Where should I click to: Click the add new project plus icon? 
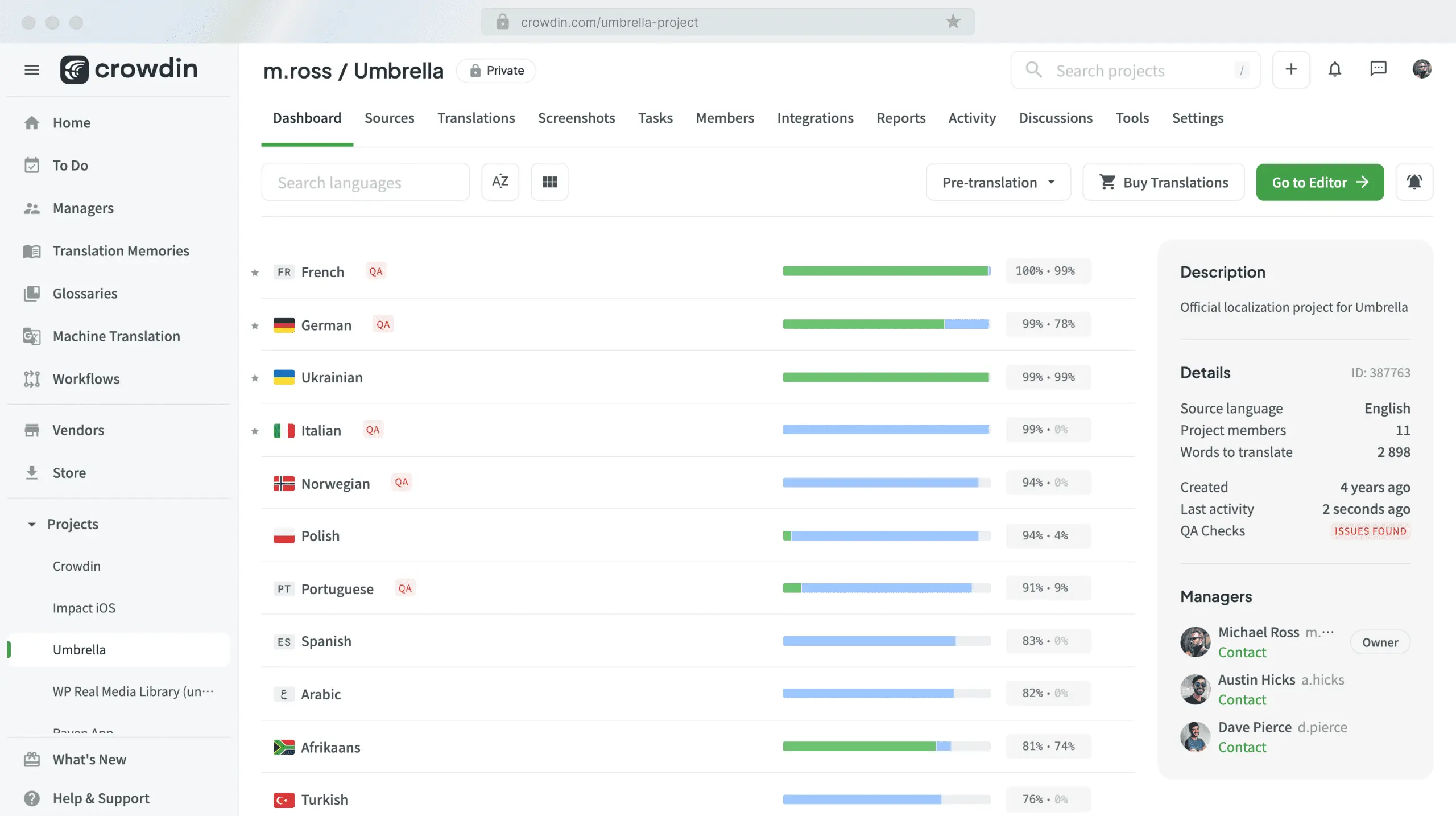click(1291, 69)
